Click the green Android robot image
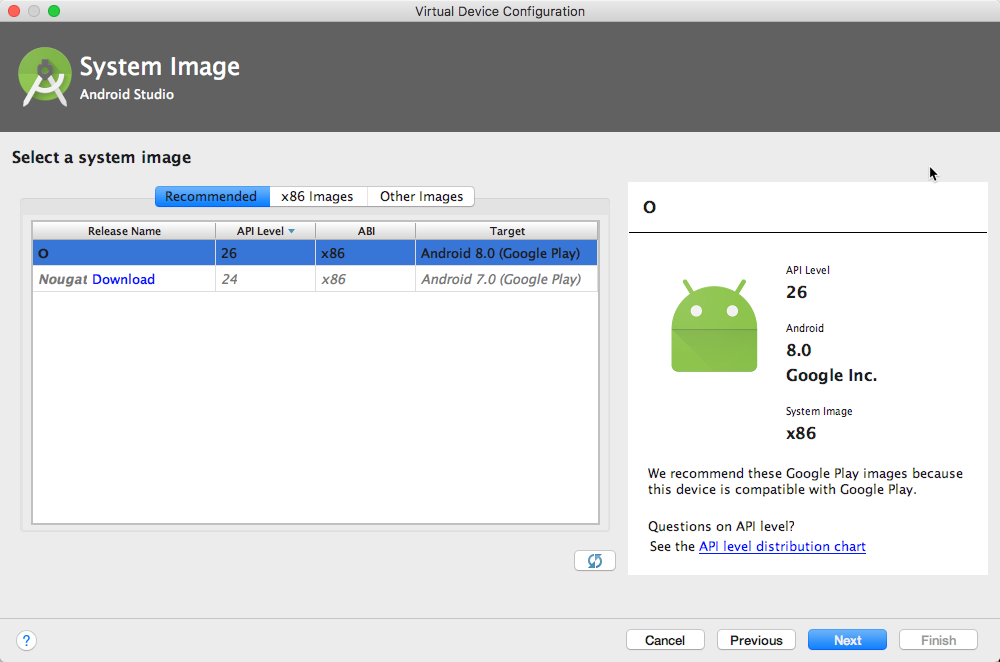Screen dimensions: 1000x662 pos(714,325)
